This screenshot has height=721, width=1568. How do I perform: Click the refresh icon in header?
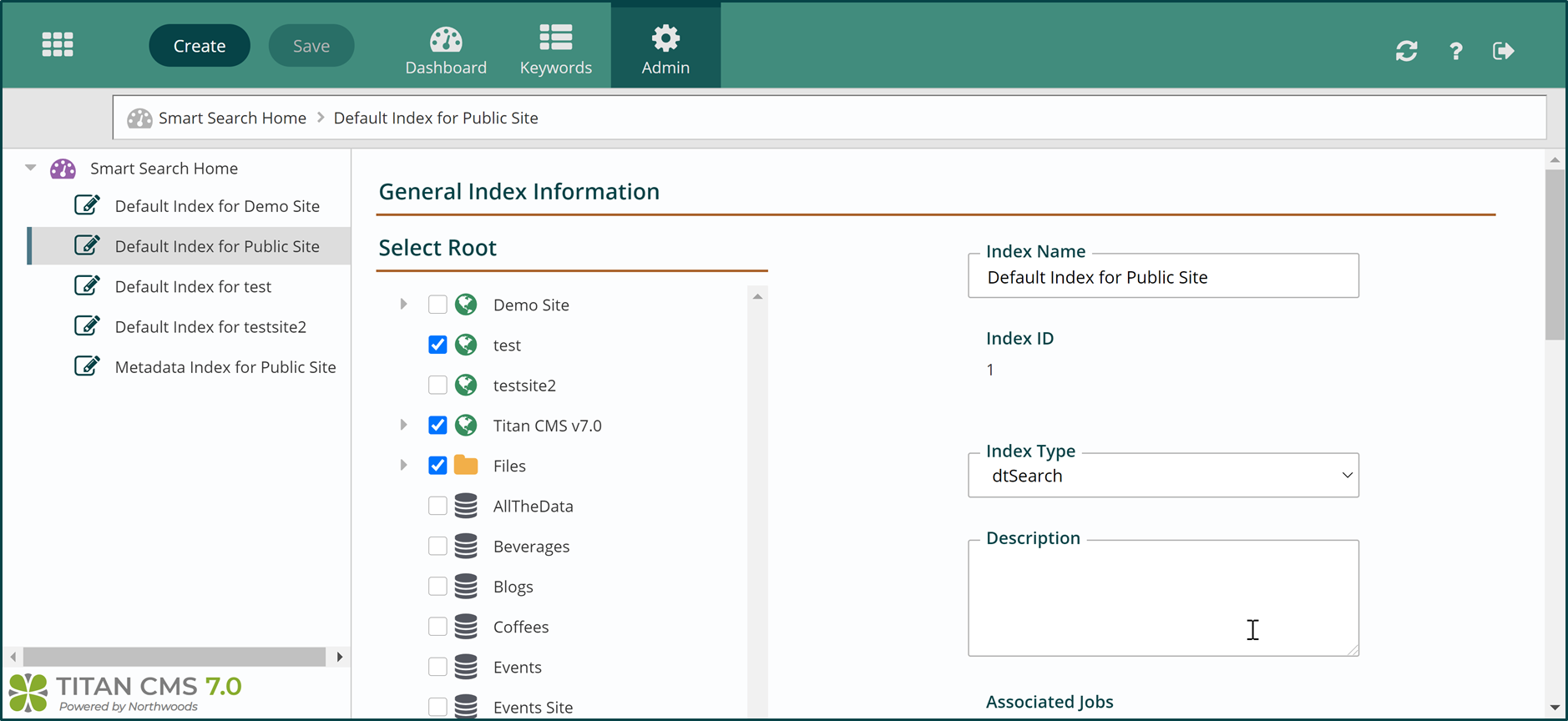pos(1406,51)
